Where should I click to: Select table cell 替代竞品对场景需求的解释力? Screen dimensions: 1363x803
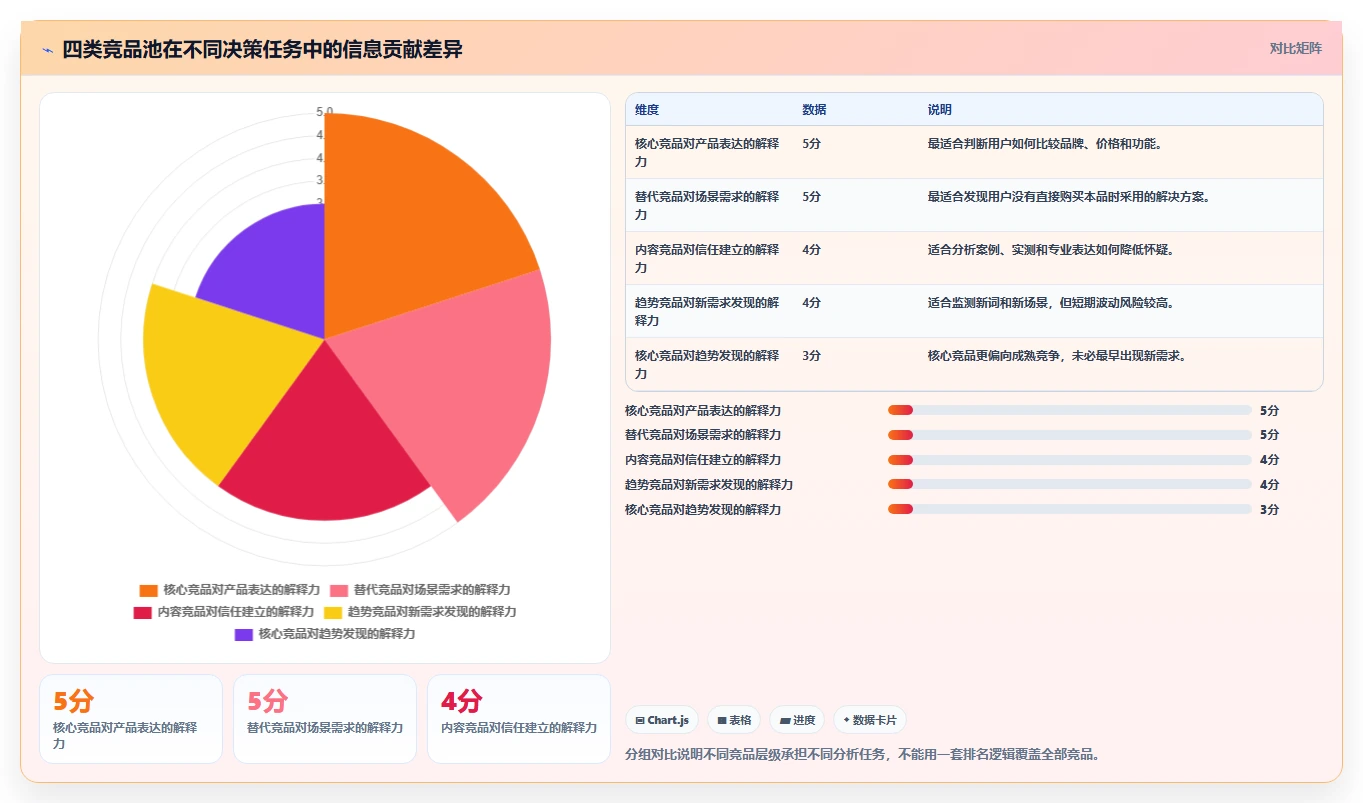pyautogui.click(x=708, y=205)
